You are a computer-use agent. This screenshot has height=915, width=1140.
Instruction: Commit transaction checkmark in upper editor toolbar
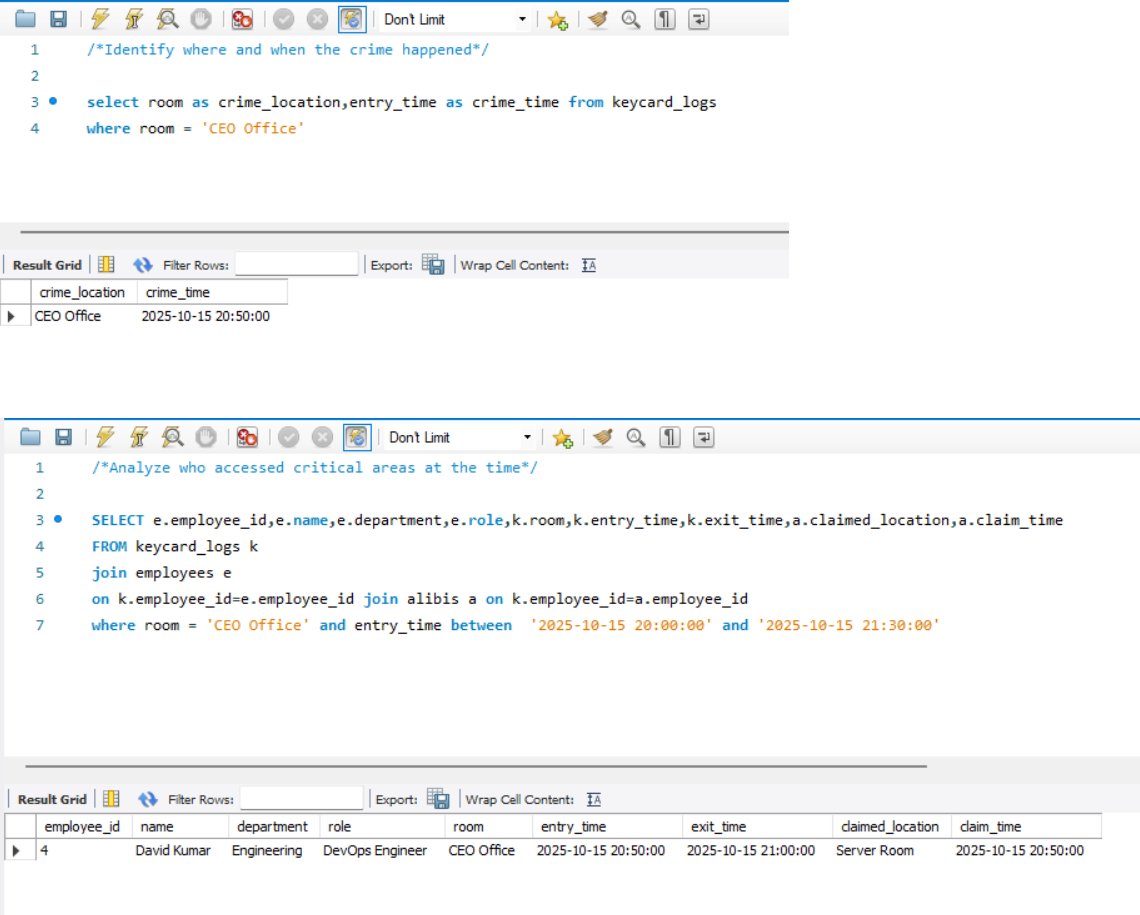(284, 19)
